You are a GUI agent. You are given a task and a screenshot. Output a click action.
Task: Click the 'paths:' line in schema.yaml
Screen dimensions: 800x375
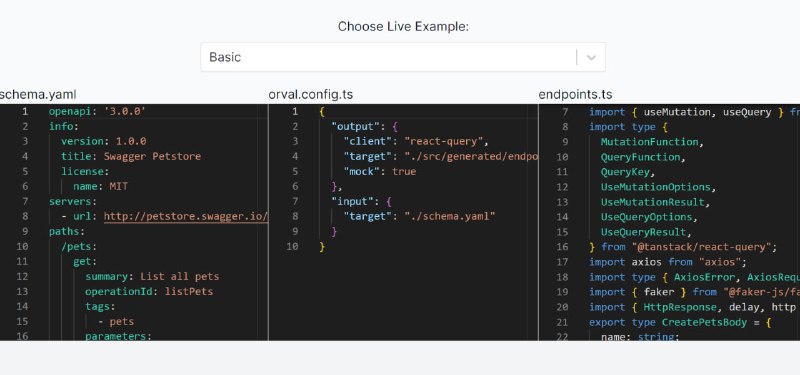coord(67,232)
